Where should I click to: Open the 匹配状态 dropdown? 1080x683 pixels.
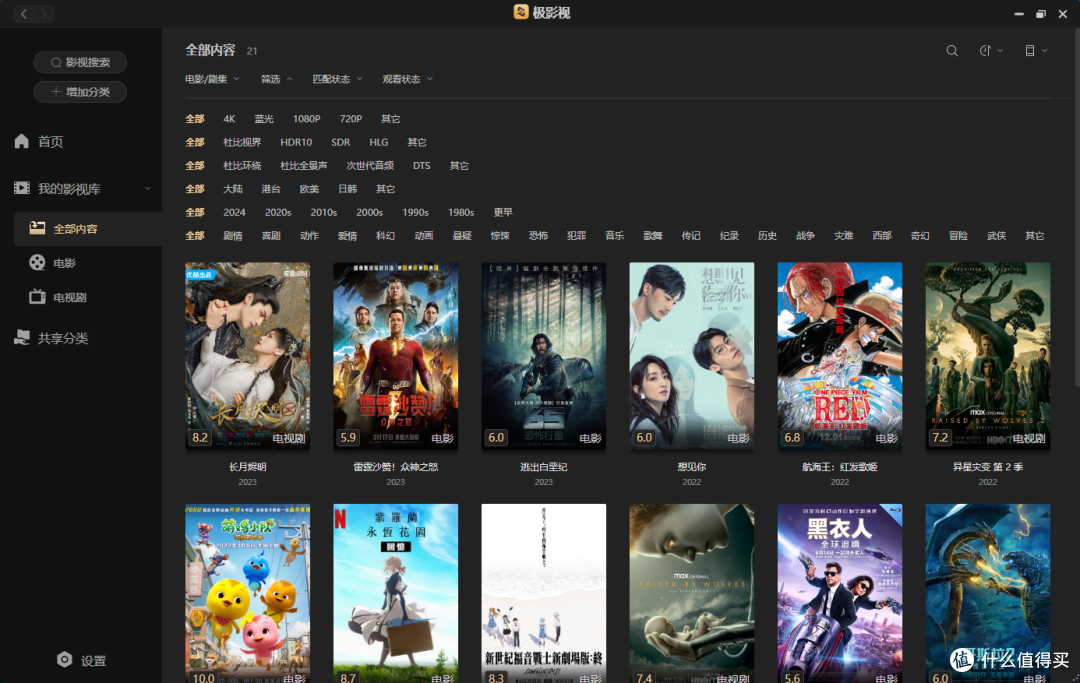[338, 79]
